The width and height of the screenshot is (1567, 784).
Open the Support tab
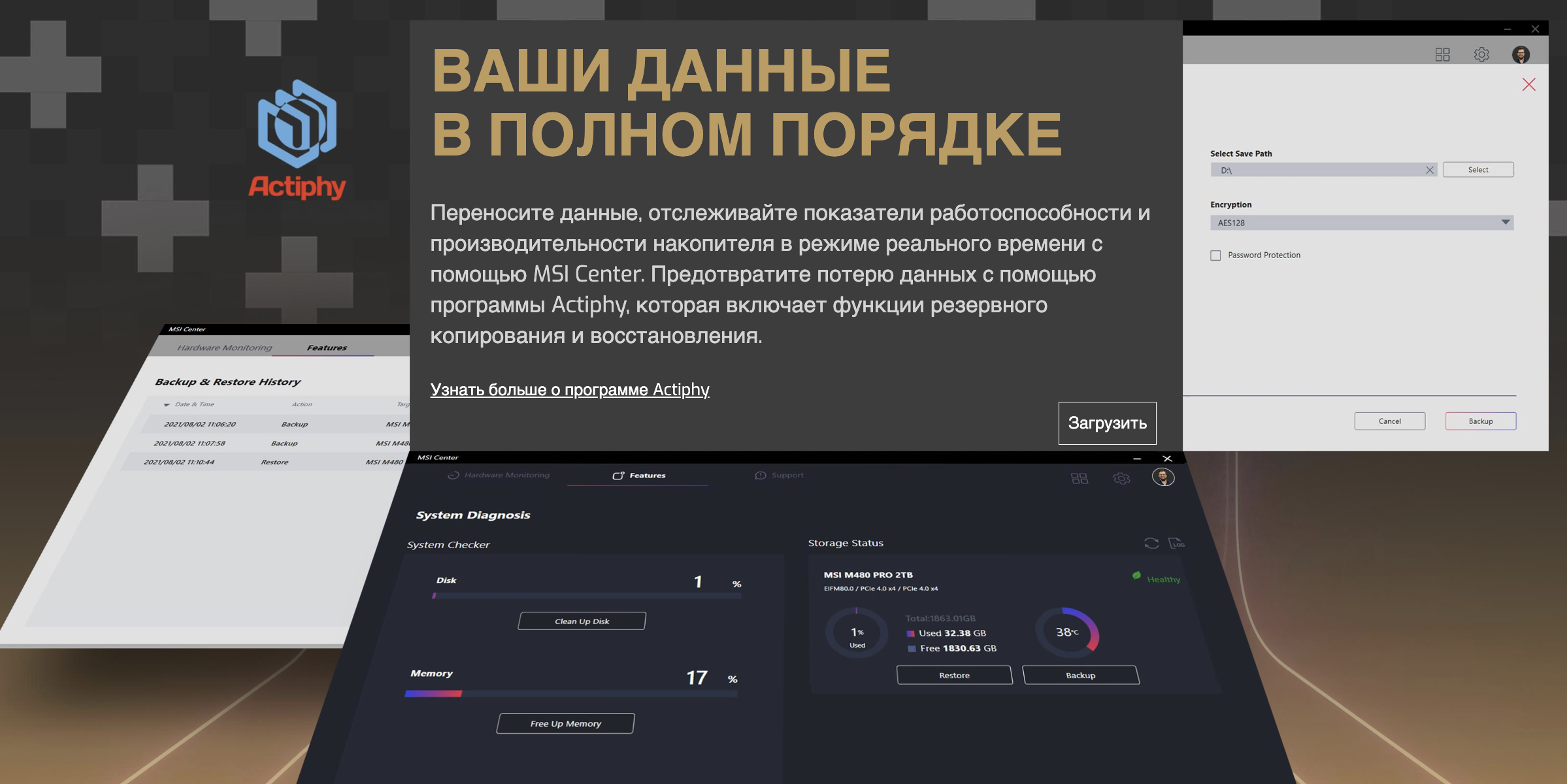pyautogui.click(x=780, y=476)
